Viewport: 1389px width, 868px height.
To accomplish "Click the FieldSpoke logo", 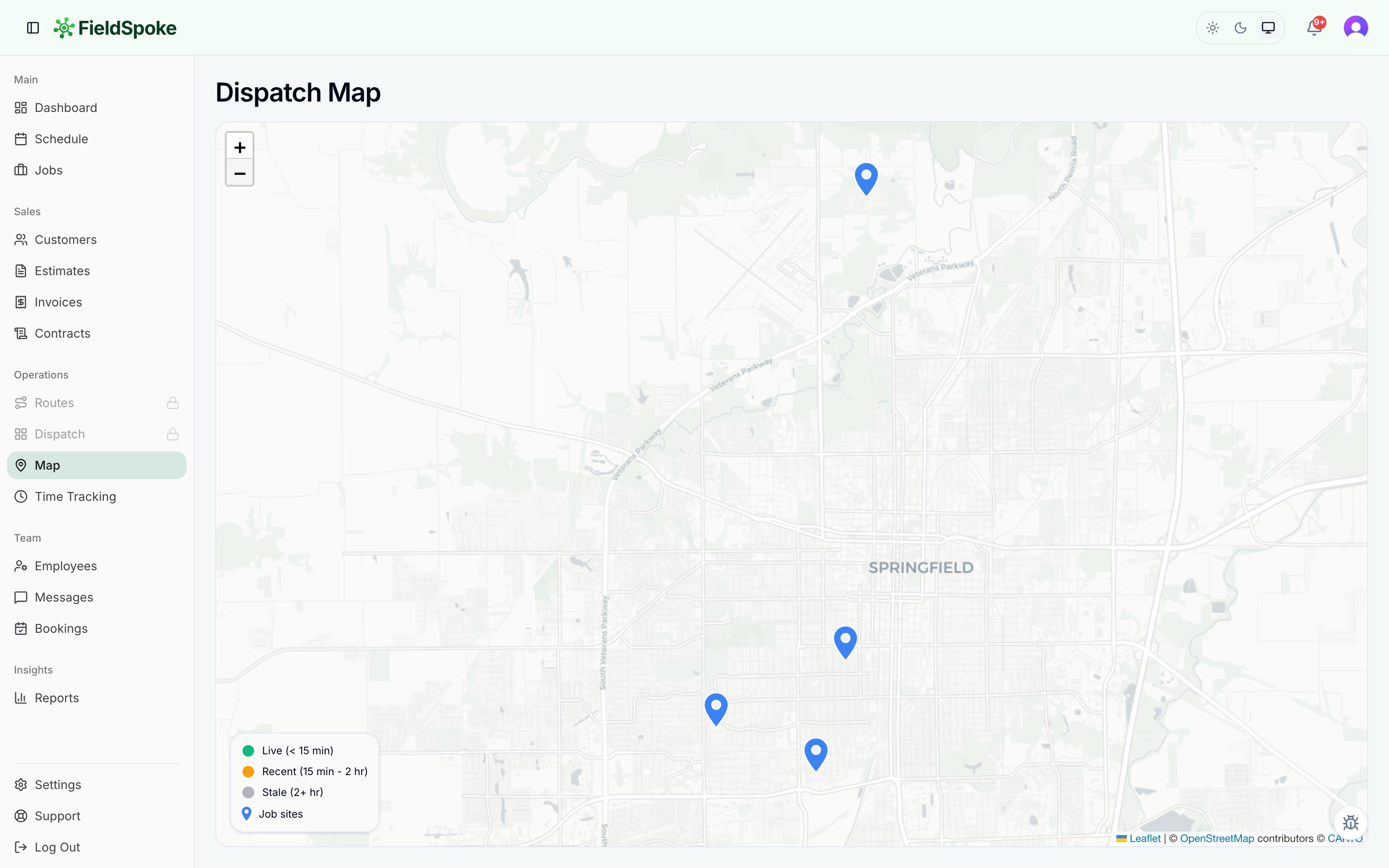I will (115, 27).
